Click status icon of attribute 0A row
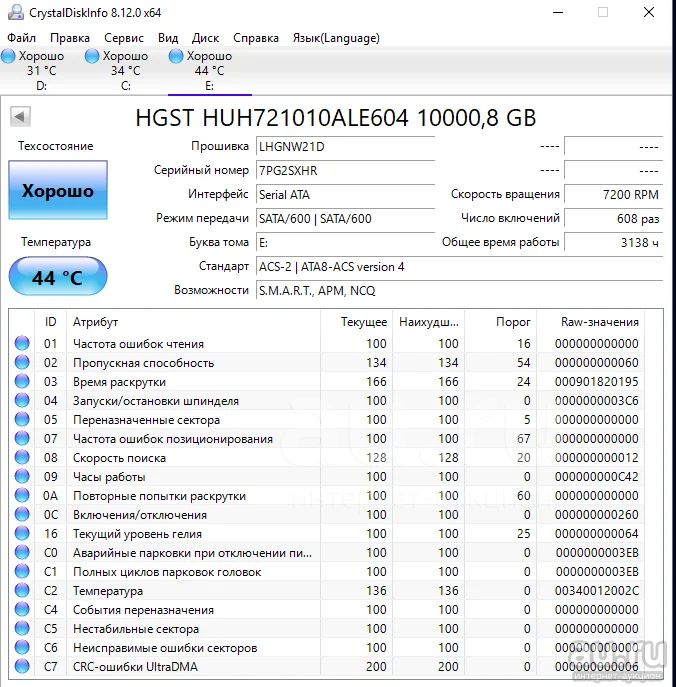Viewport: 676px width, 687px height. [22, 495]
